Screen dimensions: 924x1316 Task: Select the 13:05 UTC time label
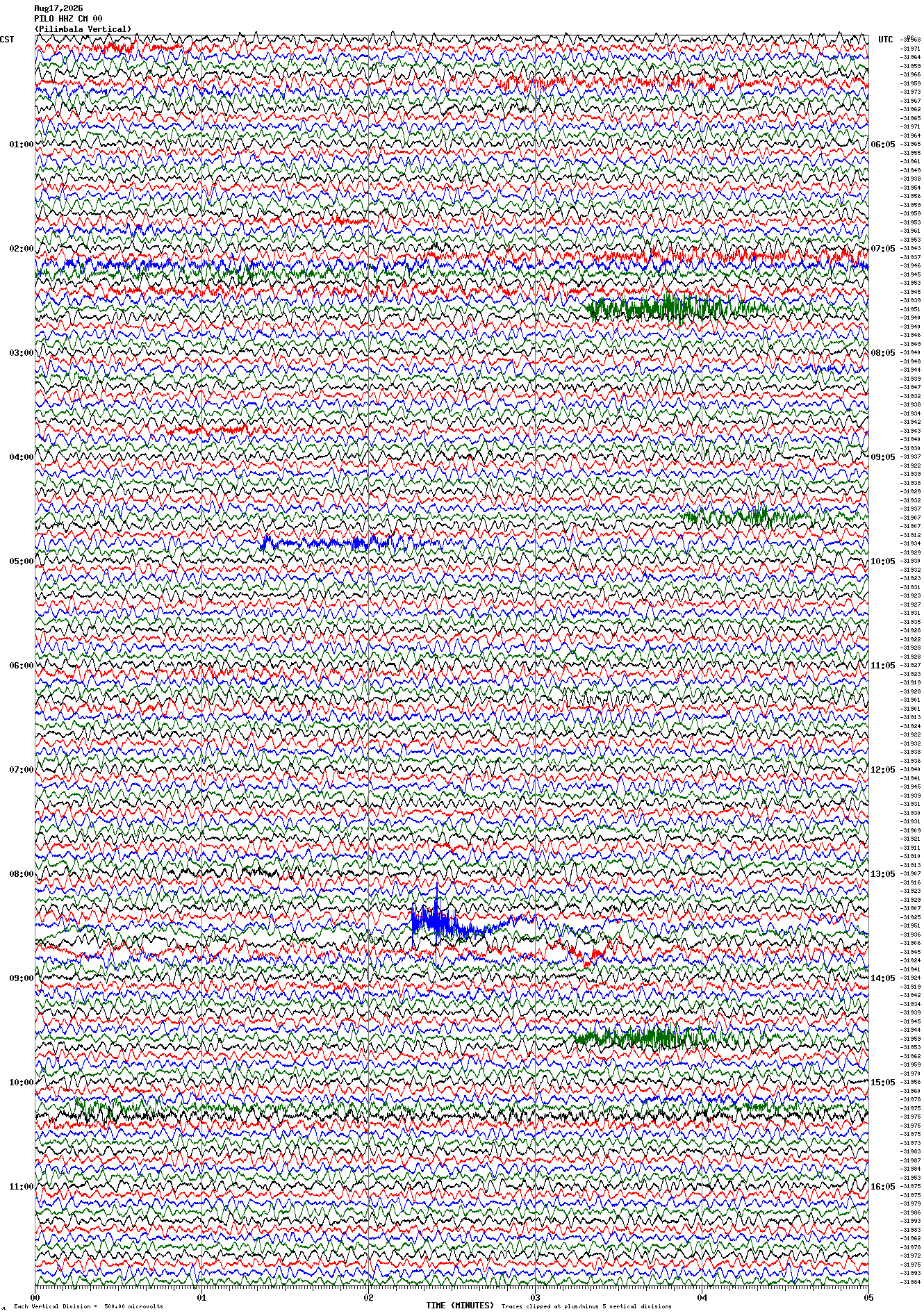coord(883,874)
